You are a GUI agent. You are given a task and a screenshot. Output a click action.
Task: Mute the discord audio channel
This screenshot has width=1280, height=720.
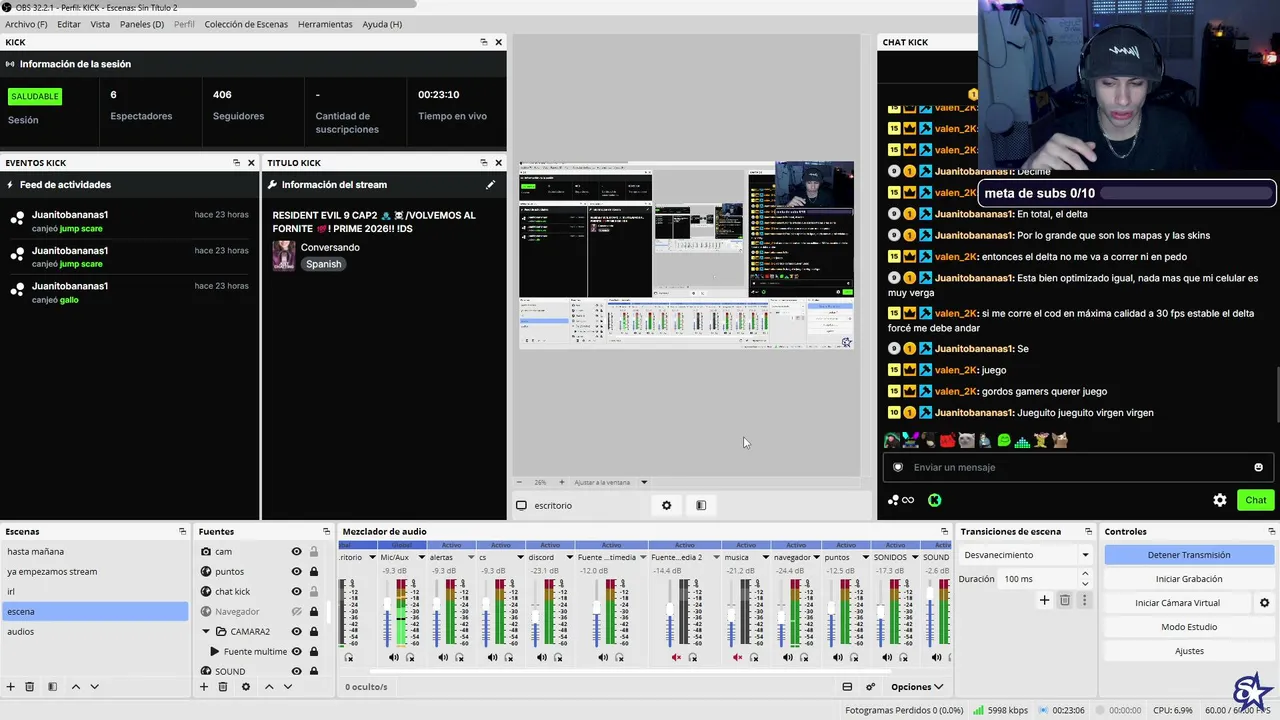click(x=542, y=657)
